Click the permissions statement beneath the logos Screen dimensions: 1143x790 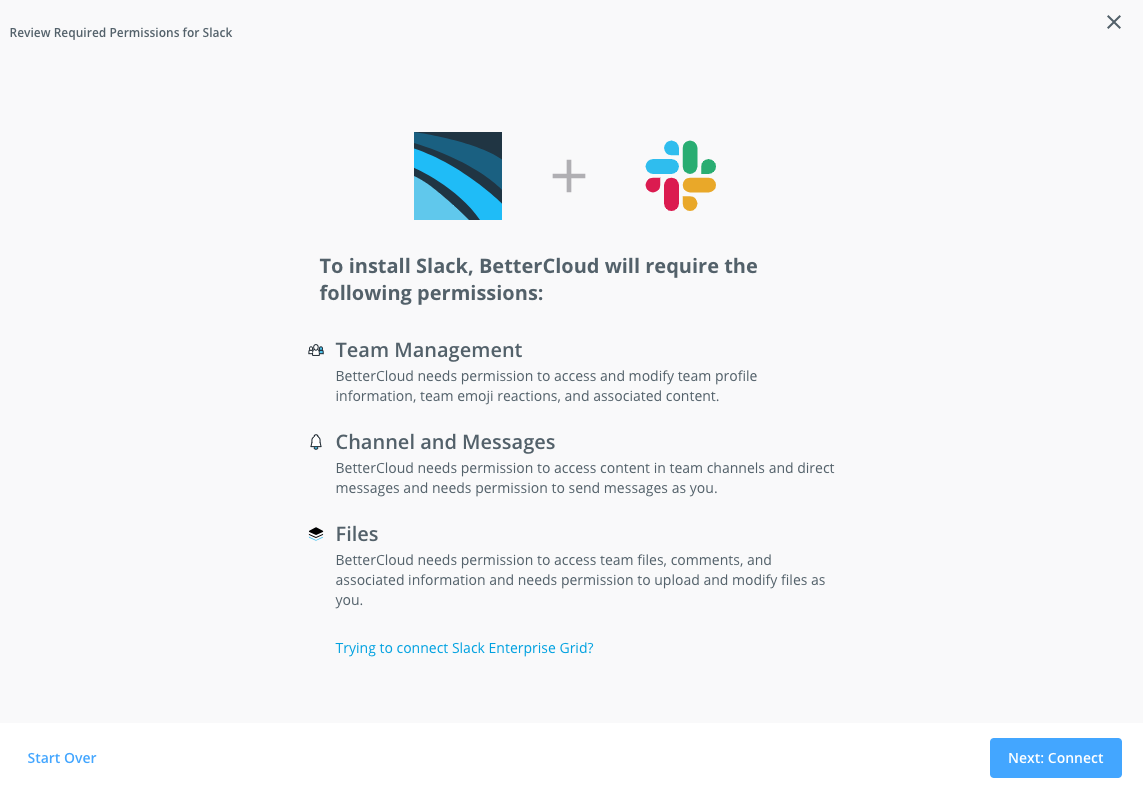538,278
